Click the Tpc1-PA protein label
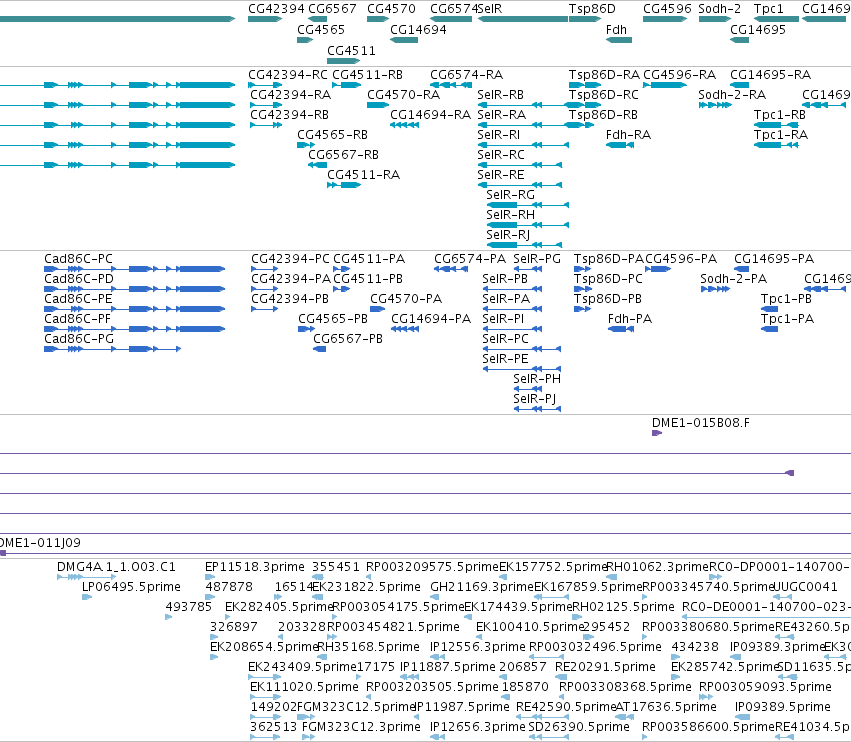851x742 pixels. [x=787, y=319]
